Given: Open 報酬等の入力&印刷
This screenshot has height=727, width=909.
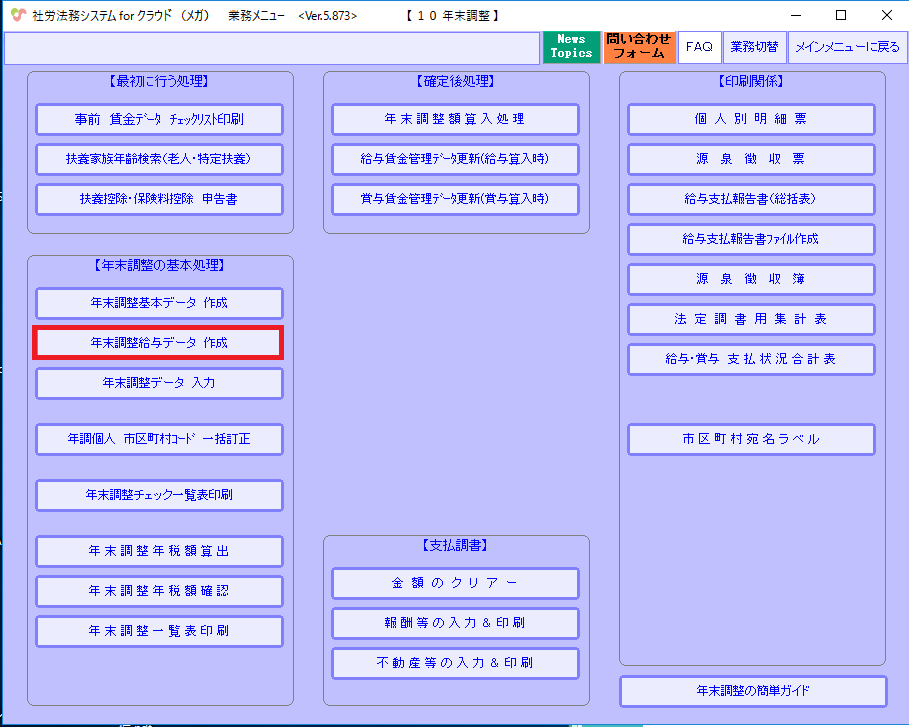Looking at the screenshot, I should pyautogui.click(x=455, y=623).
